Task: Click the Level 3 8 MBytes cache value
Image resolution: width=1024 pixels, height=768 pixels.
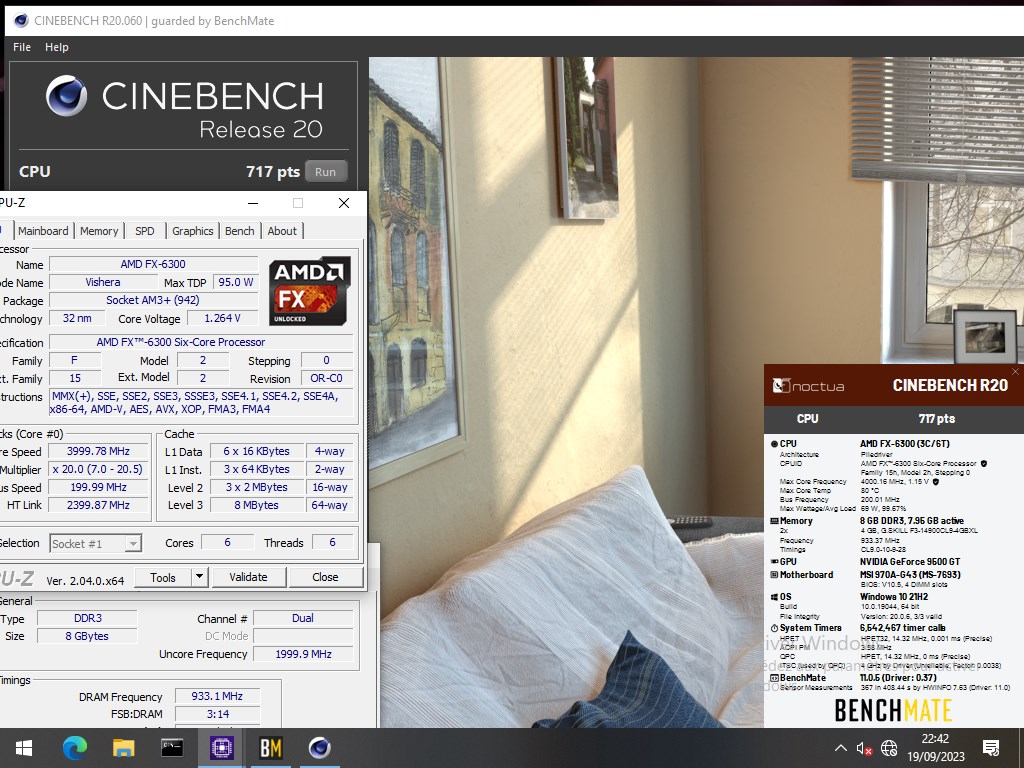Action: point(257,505)
